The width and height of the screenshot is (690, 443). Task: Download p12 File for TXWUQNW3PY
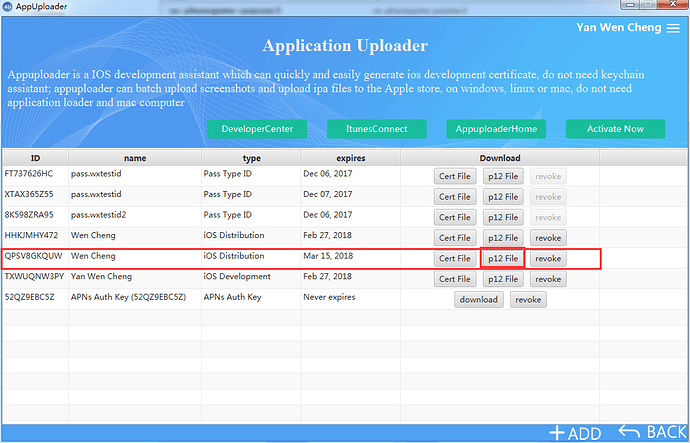point(503,279)
